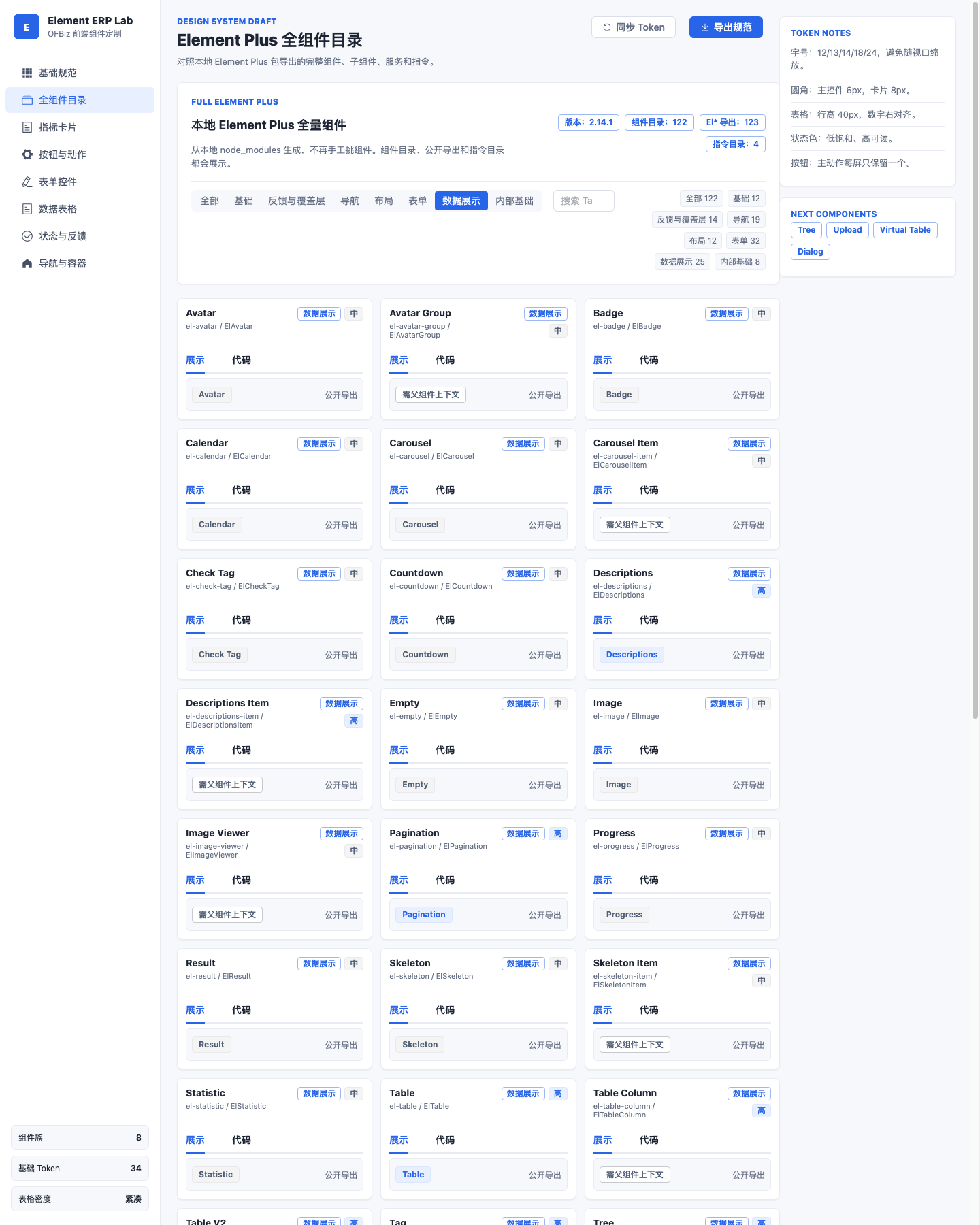Click the 组件目录: 122 badge
This screenshot has width=980, height=1225.
pyautogui.click(x=659, y=122)
